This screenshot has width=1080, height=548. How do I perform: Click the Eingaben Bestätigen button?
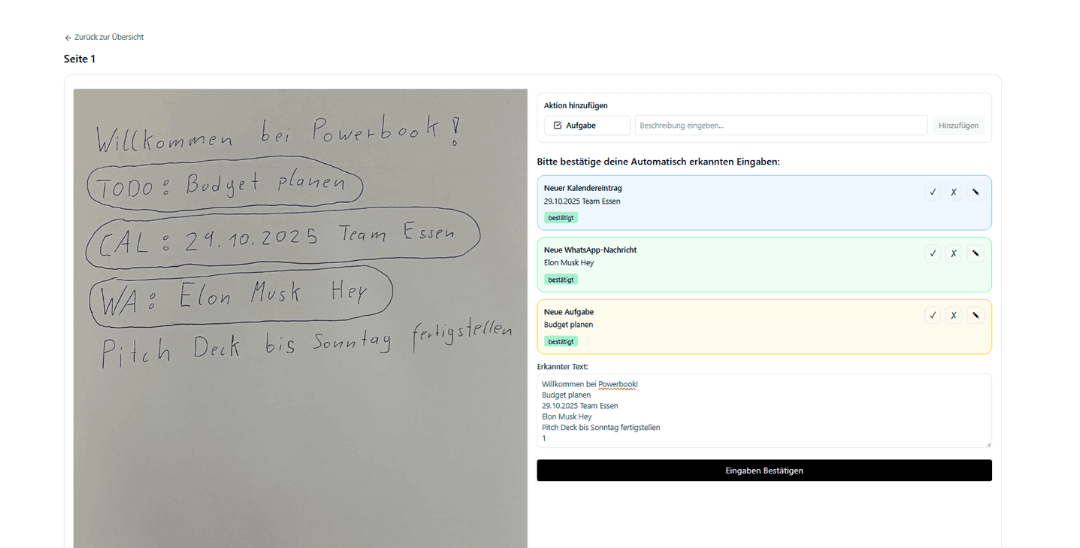(764, 471)
